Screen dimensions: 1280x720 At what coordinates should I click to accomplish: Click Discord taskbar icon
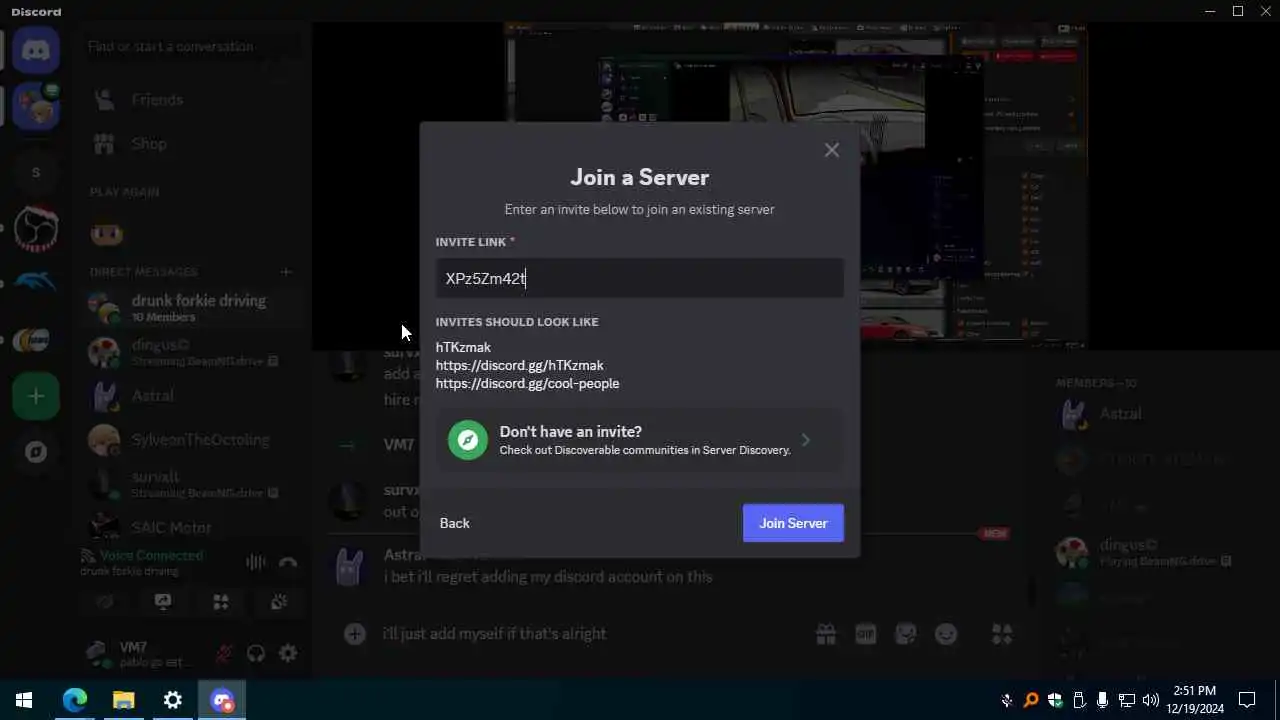click(221, 700)
